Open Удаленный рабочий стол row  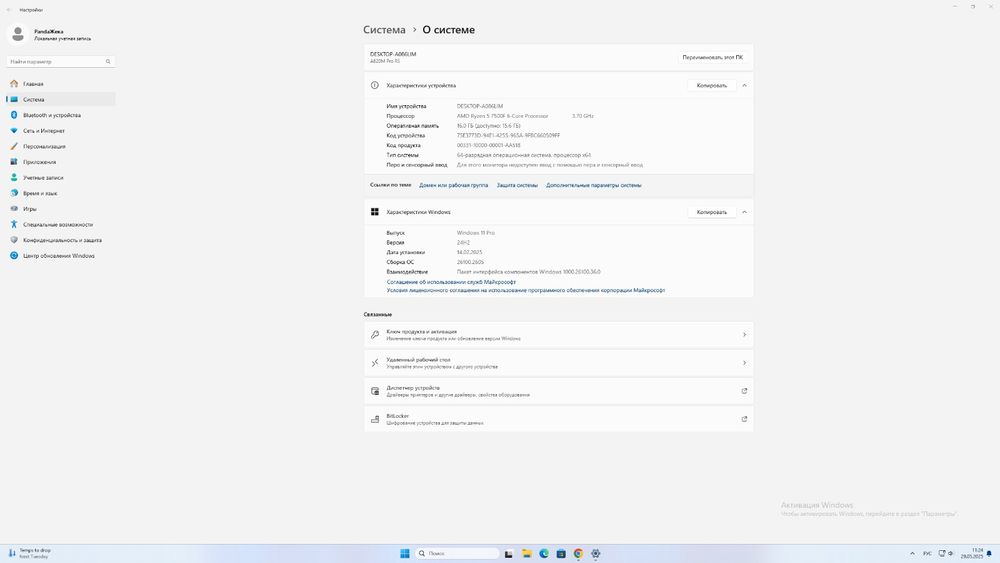pos(559,363)
